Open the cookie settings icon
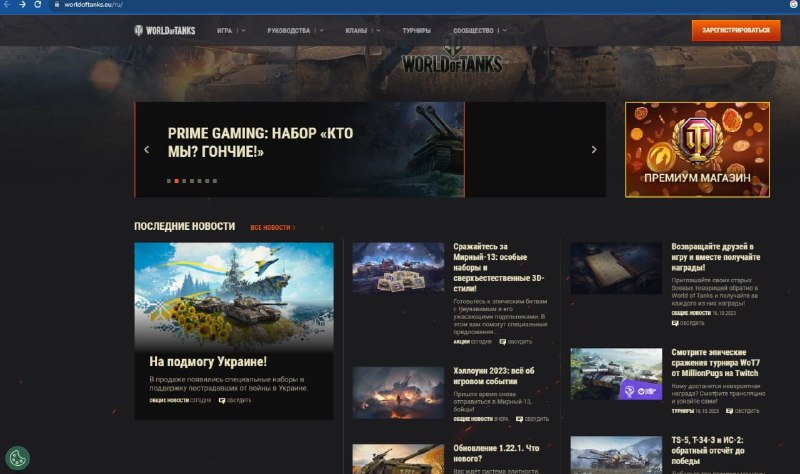This screenshot has width=800, height=474. pyautogui.click(x=18, y=458)
